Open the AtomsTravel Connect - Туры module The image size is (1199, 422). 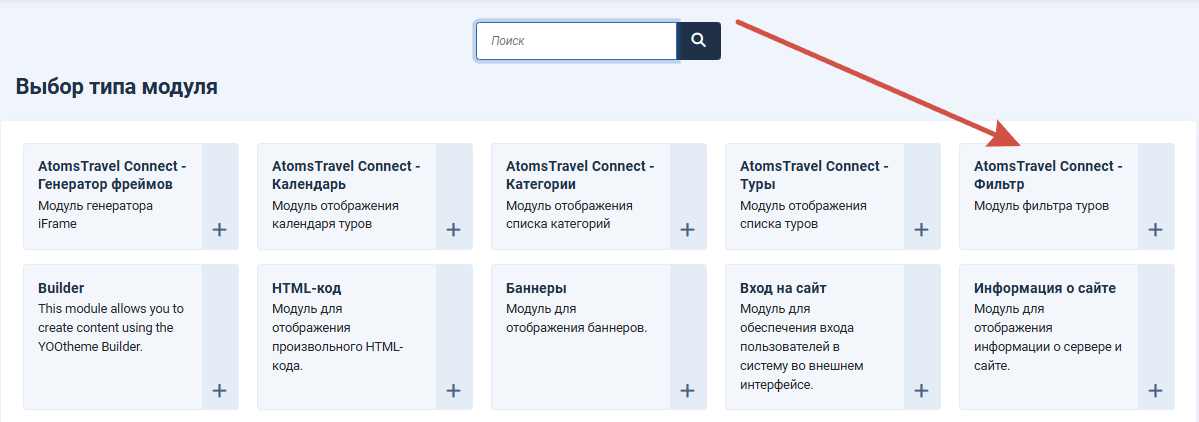pos(814,175)
